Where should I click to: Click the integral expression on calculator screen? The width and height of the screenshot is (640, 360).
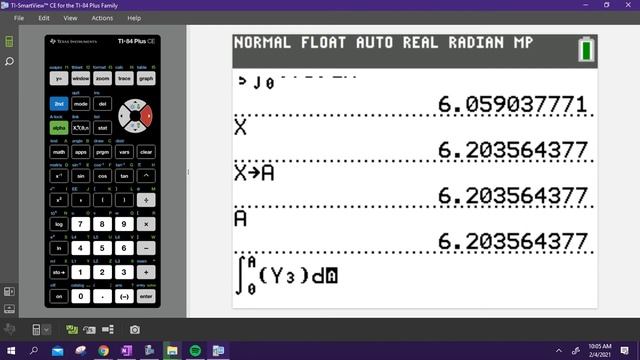pyautogui.click(x=287, y=276)
